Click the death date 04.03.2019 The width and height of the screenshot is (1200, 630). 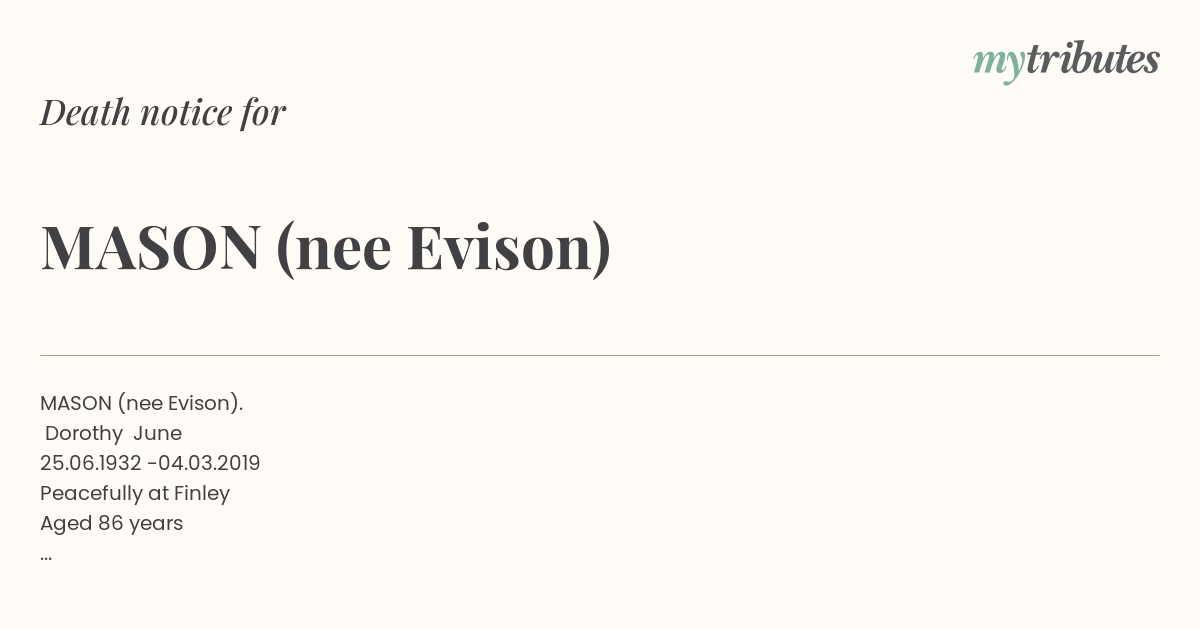[x=209, y=463]
